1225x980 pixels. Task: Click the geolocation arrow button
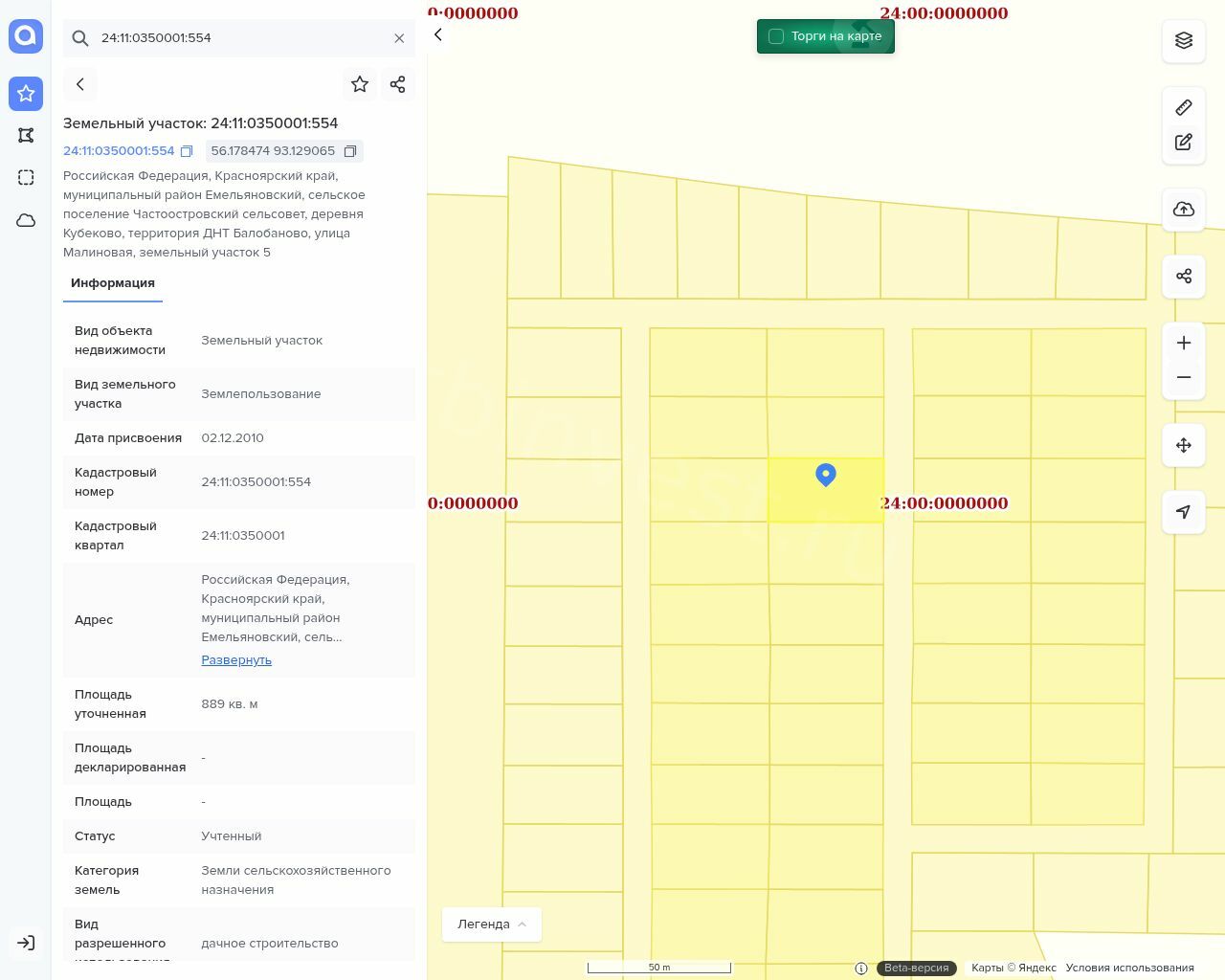tap(1184, 512)
